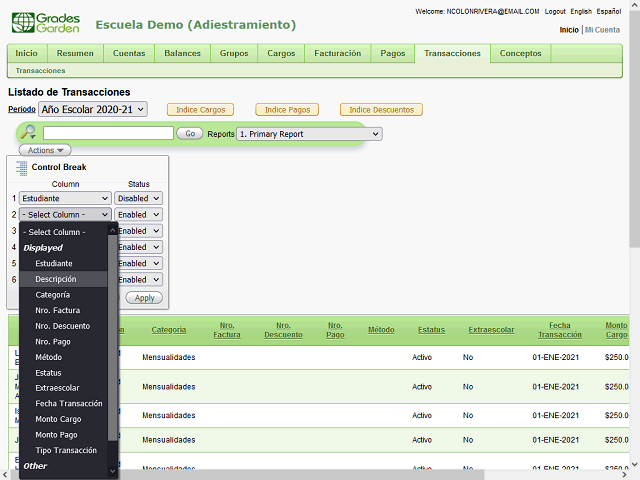Collapse row 2 Select Column dropdown
Viewport: 640px width, 480px height.
(x=65, y=215)
